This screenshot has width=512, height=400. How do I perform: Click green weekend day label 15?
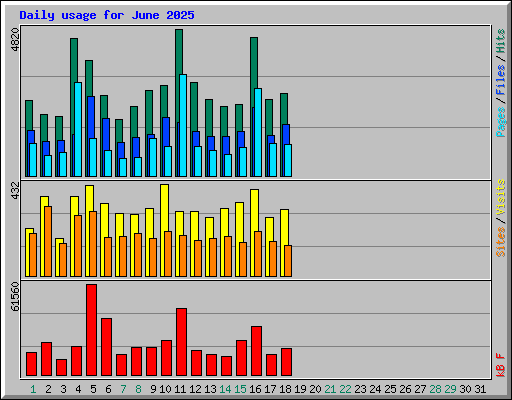click(x=240, y=389)
